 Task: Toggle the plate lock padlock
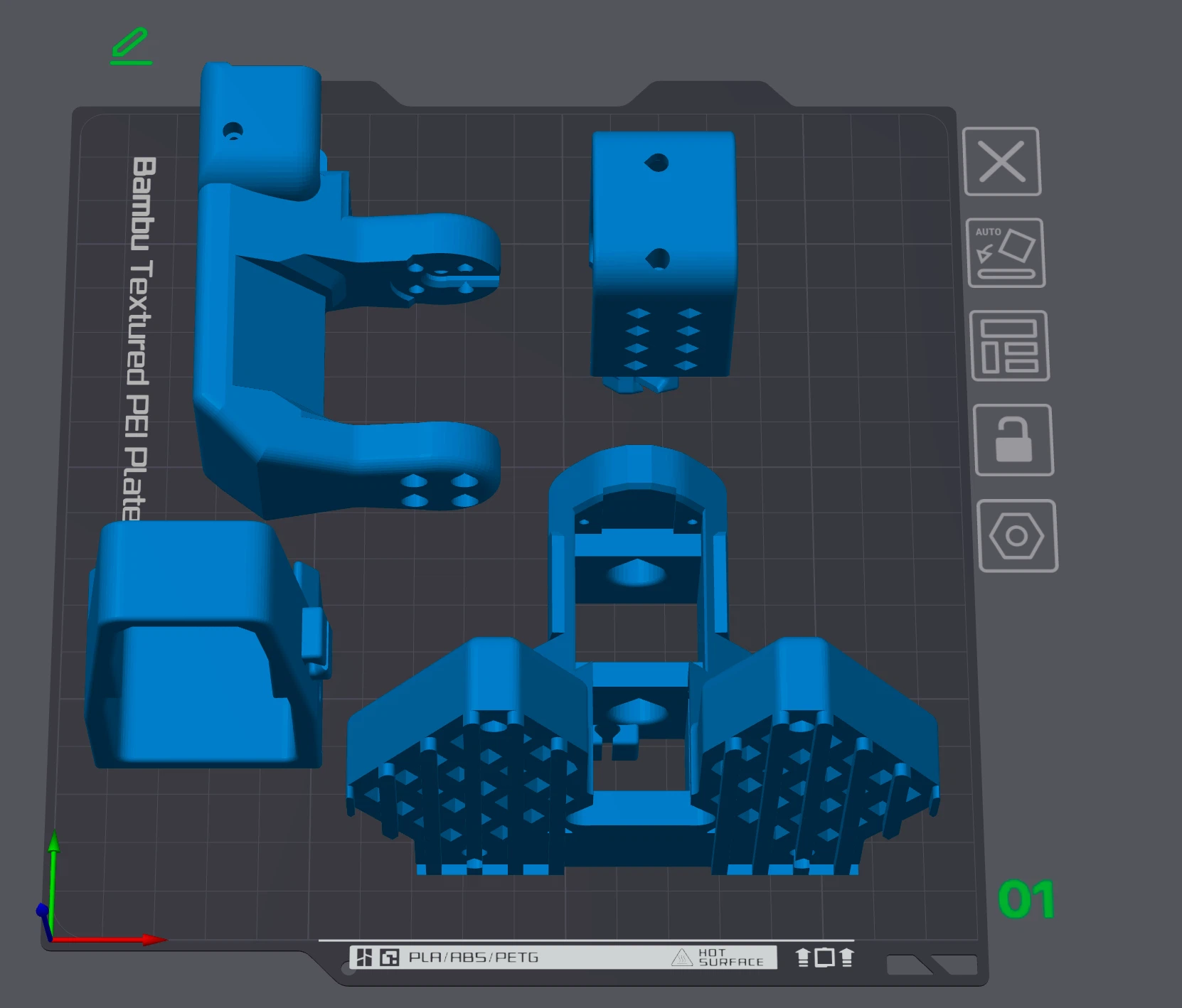tap(1013, 440)
